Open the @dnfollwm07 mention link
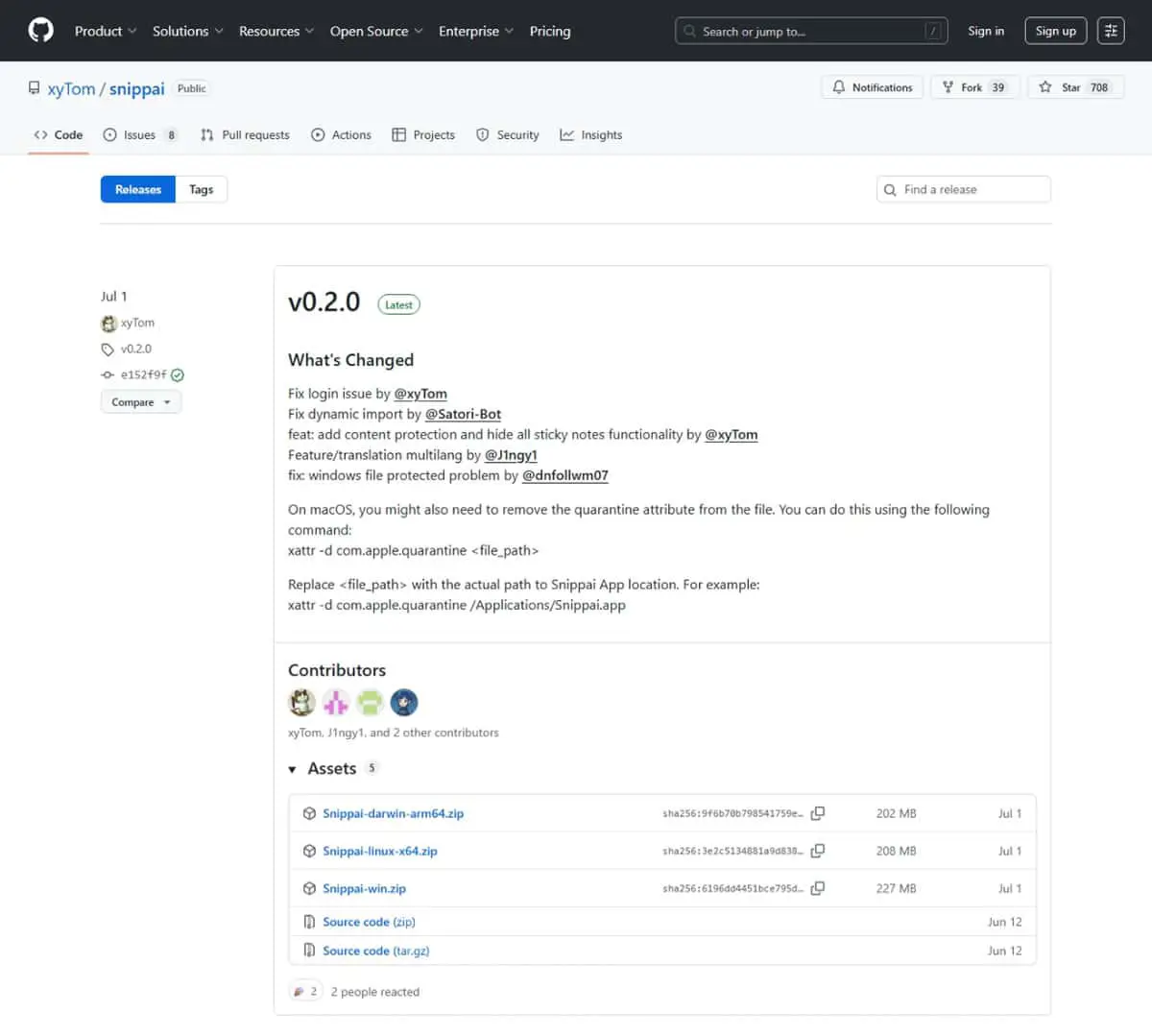 [565, 475]
